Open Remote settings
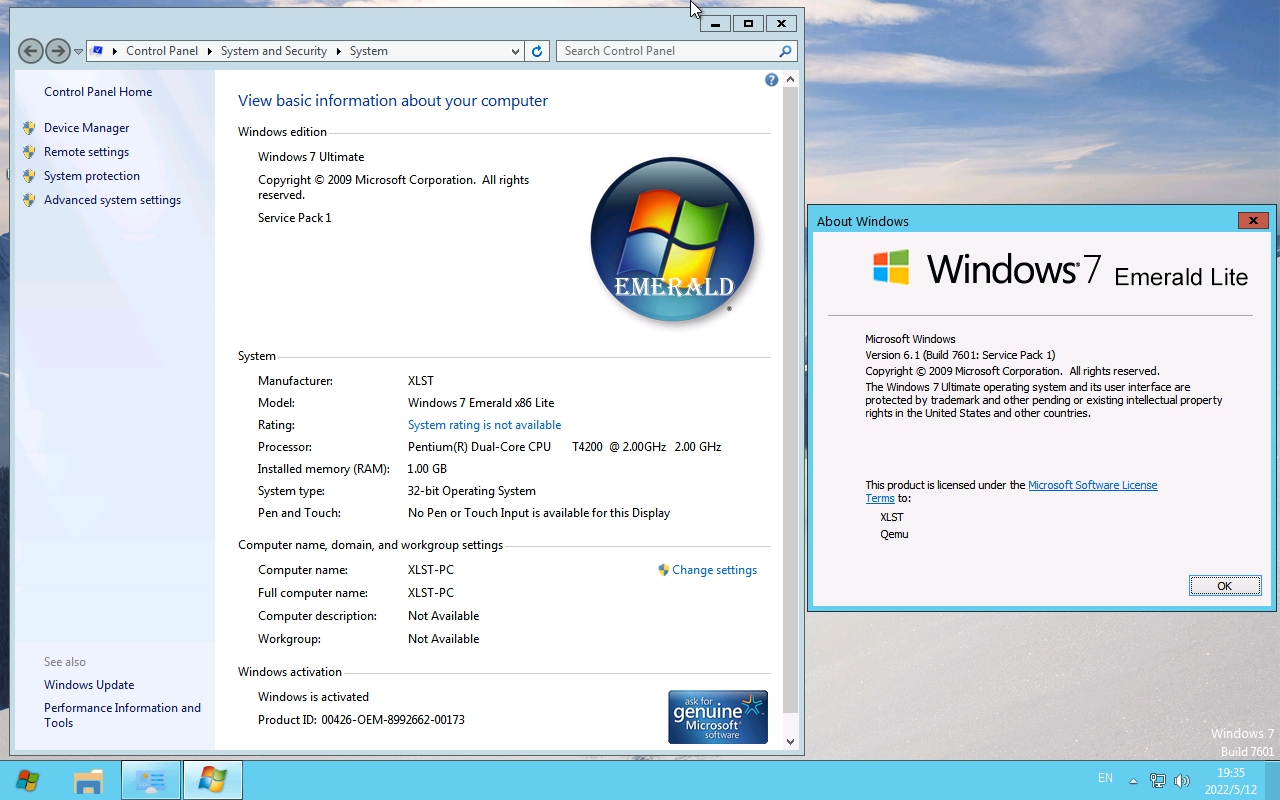This screenshot has height=800, width=1280. pos(86,152)
